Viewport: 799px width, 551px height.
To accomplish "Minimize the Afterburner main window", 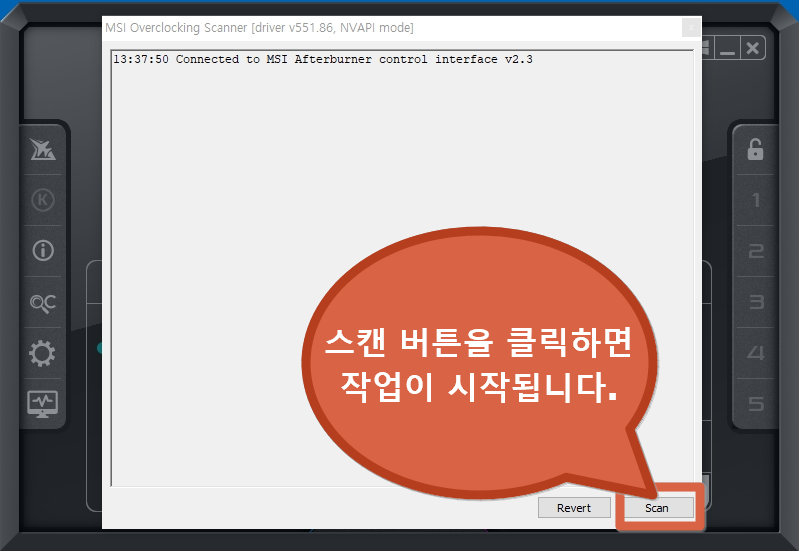I will coord(727,48).
